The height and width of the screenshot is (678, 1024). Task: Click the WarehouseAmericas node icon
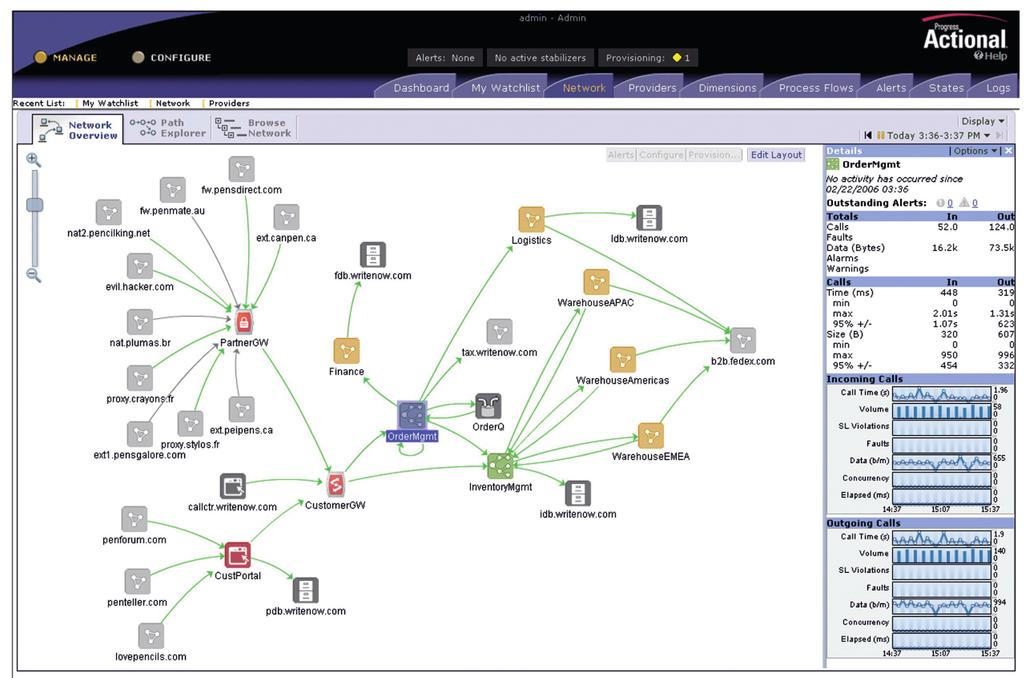[x=622, y=360]
